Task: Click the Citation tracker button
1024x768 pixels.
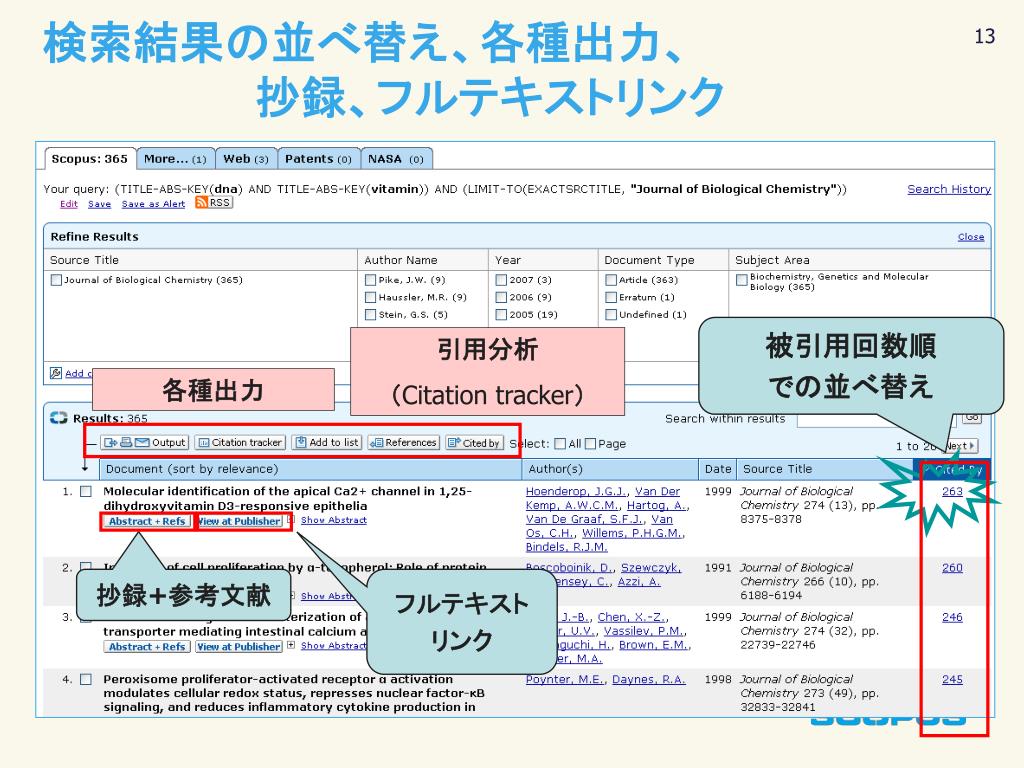Action: coord(240,443)
